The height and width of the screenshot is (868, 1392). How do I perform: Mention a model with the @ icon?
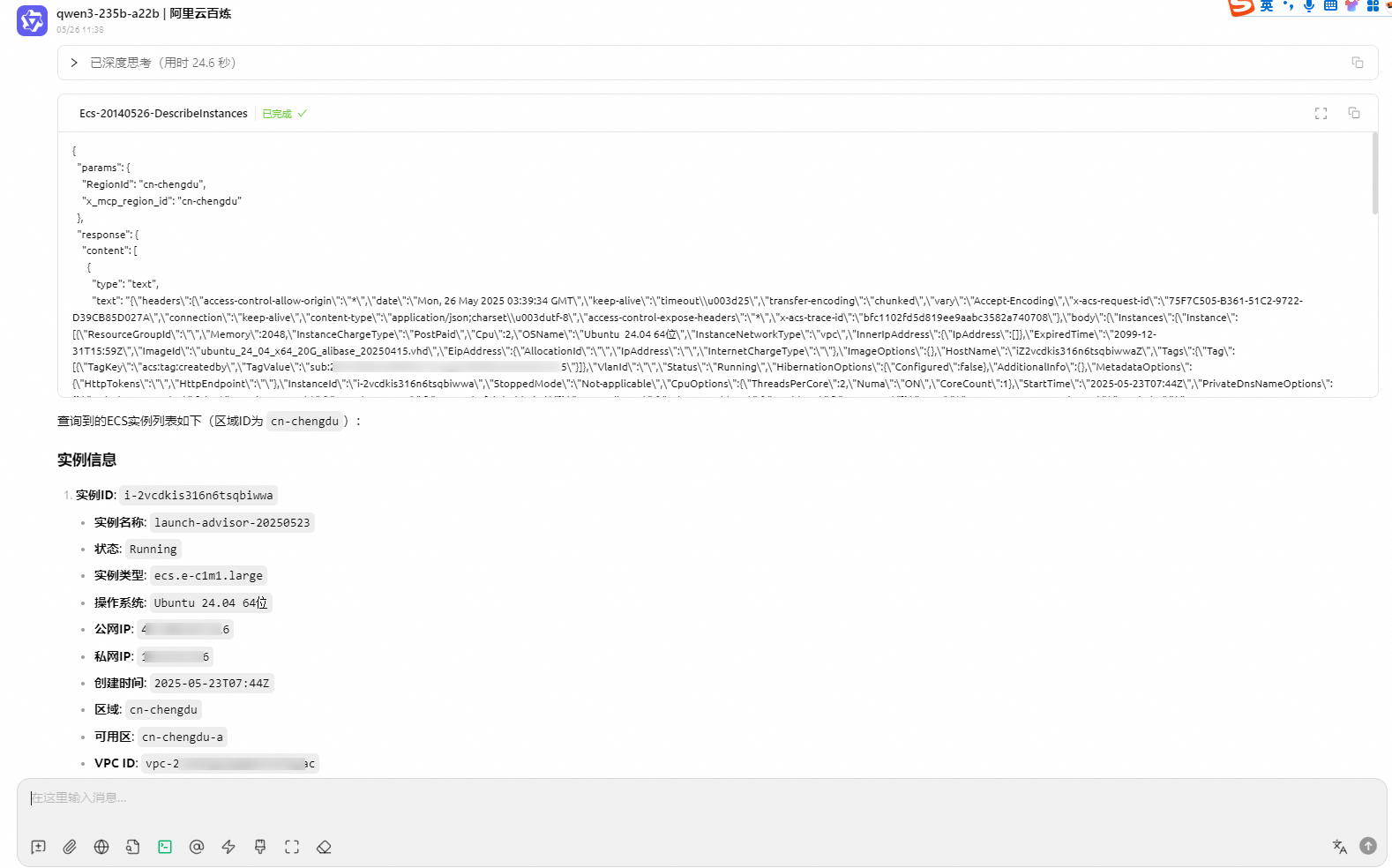[x=197, y=847]
